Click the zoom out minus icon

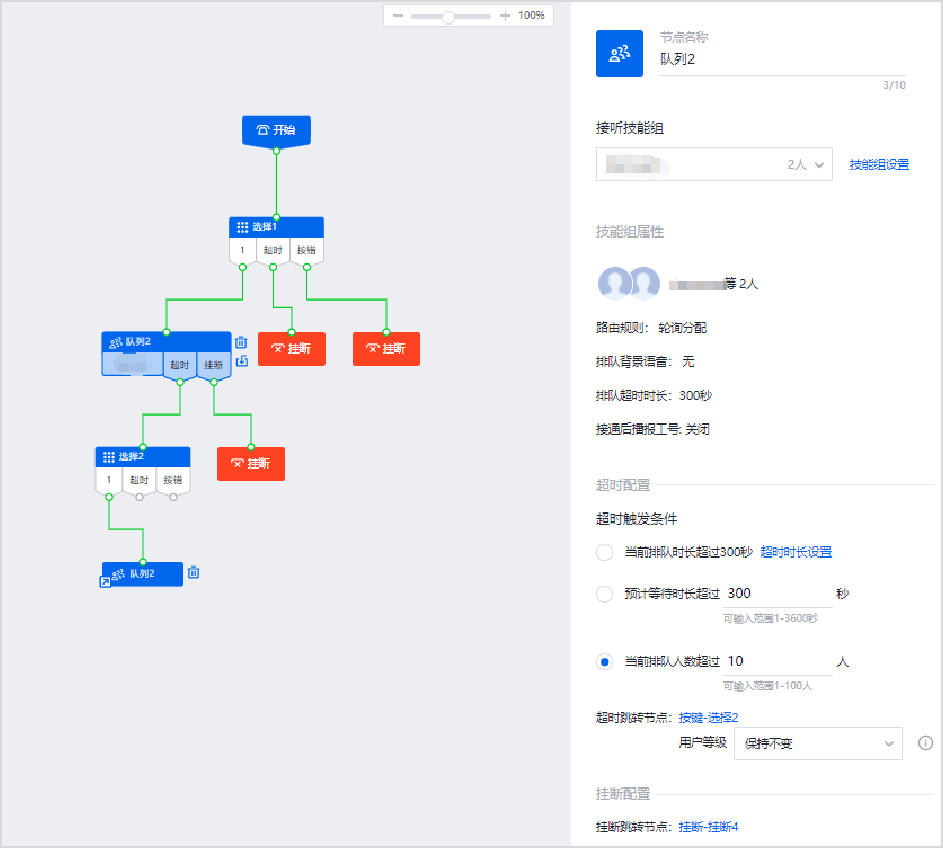398,16
